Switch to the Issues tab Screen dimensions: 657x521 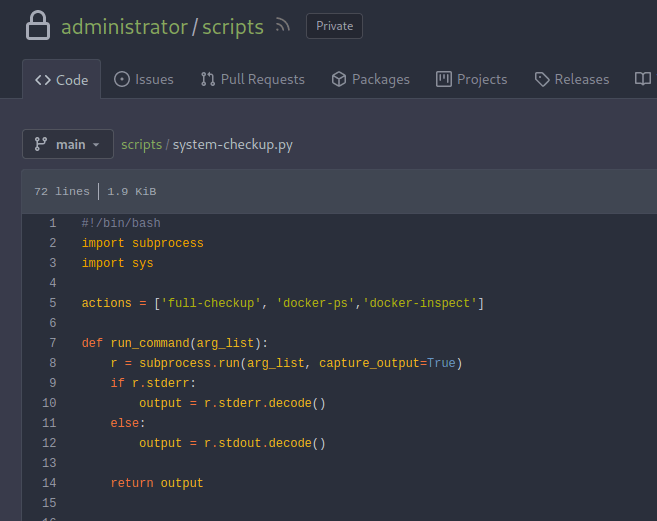[144, 79]
